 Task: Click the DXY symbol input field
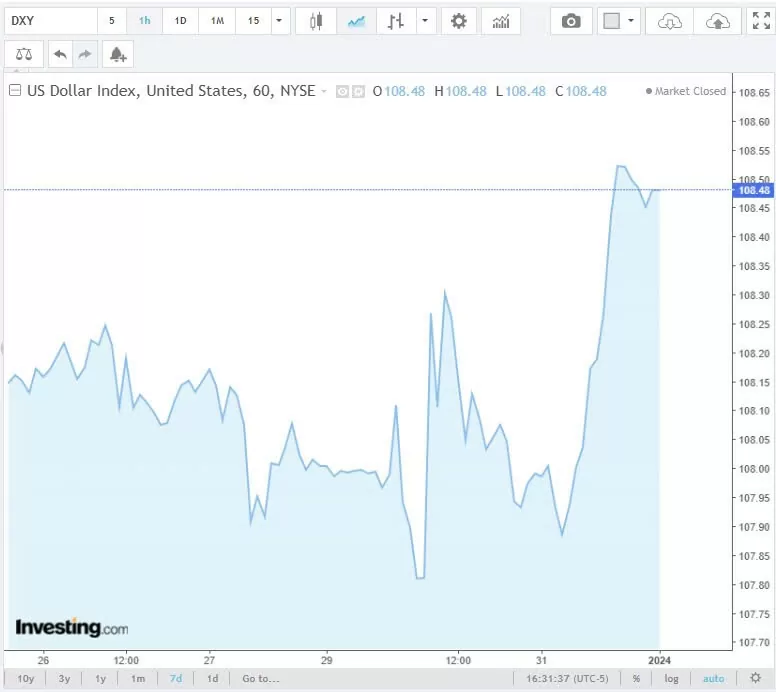(x=51, y=21)
